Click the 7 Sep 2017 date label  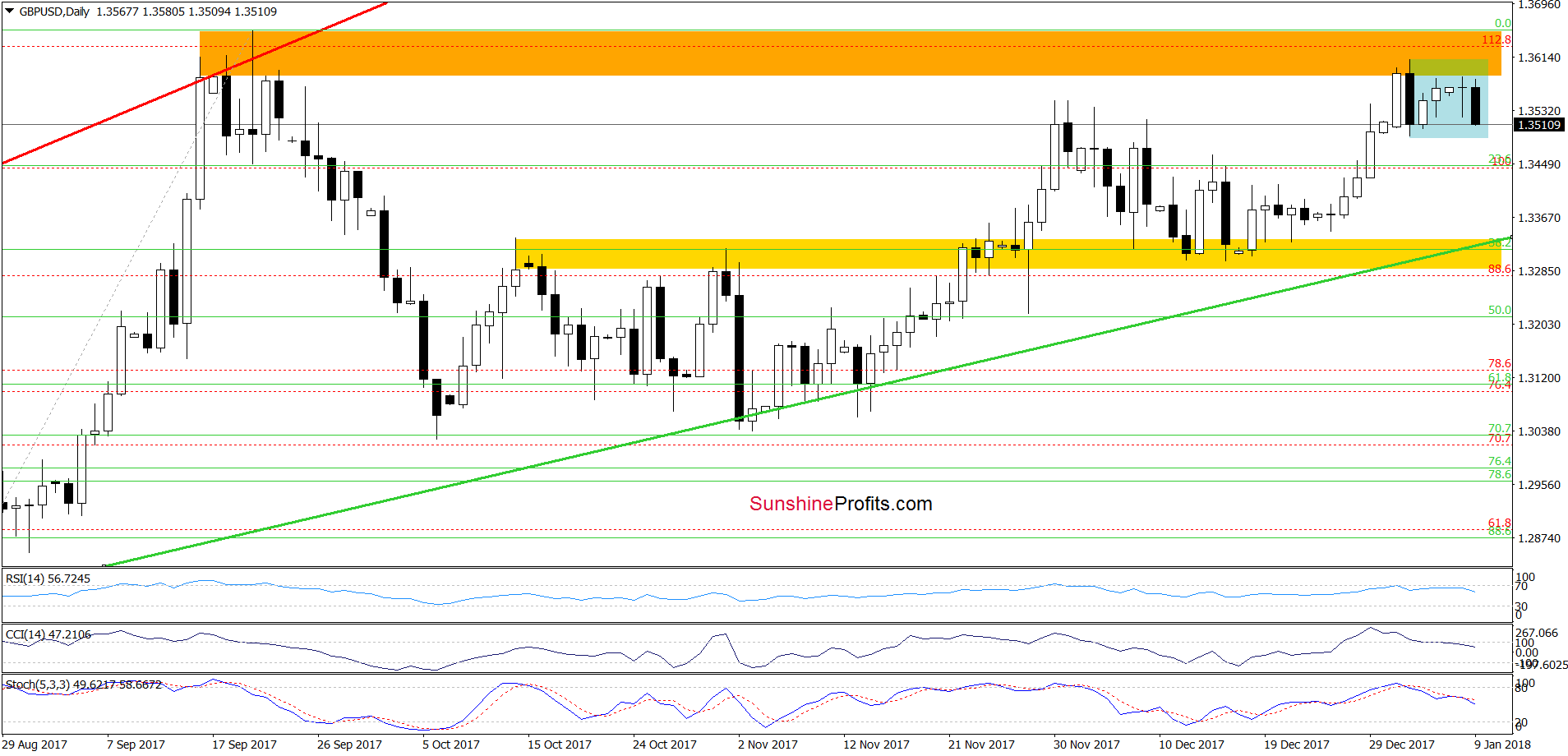click(x=136, y=744)
